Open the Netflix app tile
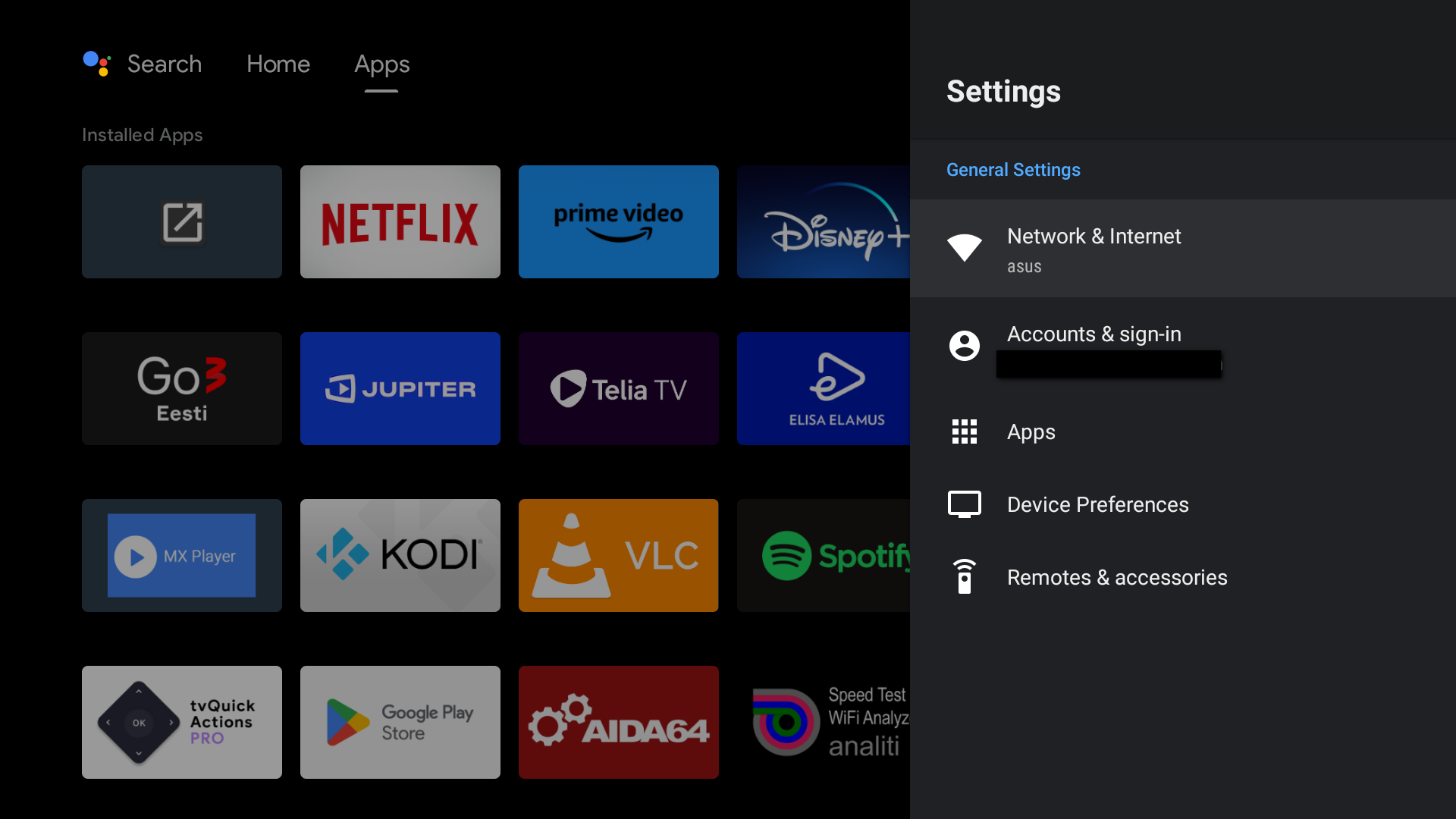Image resolution: width=1456 pixels, height=819 pixels. click(400, 221)
